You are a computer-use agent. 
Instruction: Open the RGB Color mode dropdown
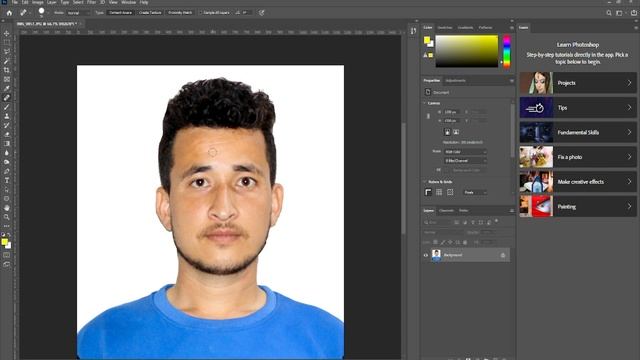(x=465, y=152)
